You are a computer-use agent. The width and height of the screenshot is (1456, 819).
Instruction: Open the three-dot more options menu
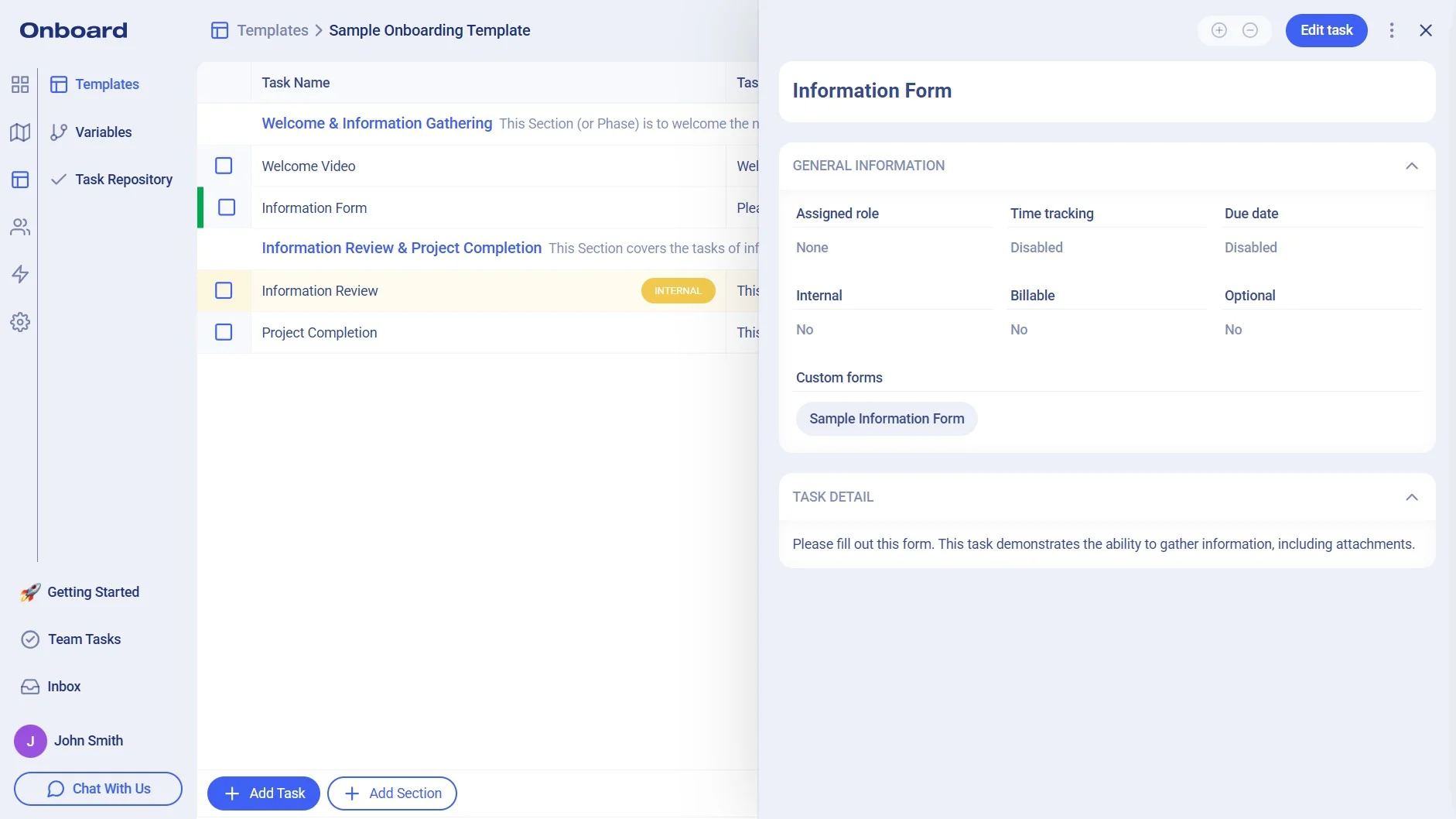1392,30
